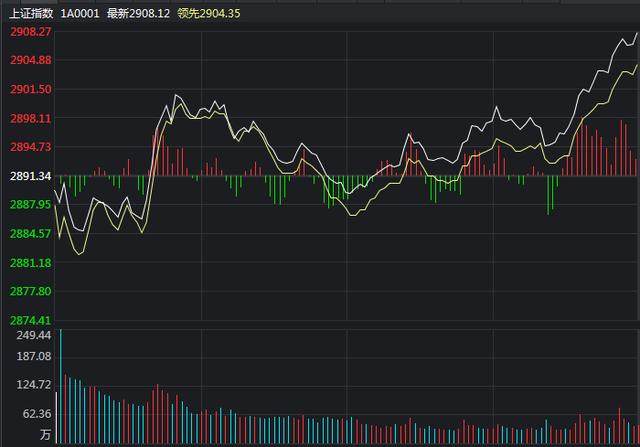Click the 2891.34 previous close label
This screenshot has height=447, width=640.
31,176
